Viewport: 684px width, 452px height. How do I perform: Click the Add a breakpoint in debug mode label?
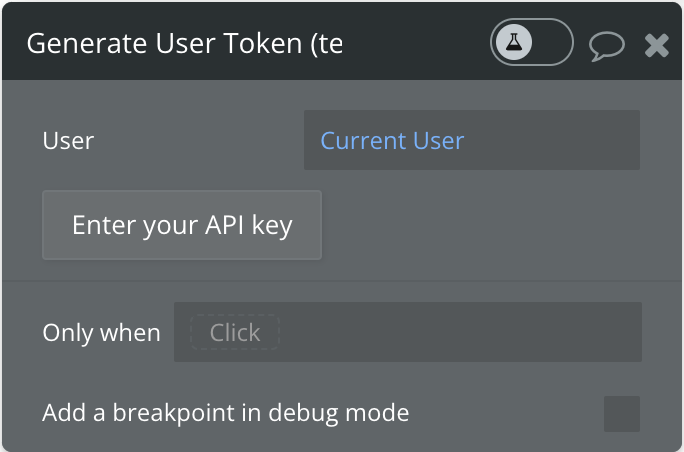click(226, 413)
